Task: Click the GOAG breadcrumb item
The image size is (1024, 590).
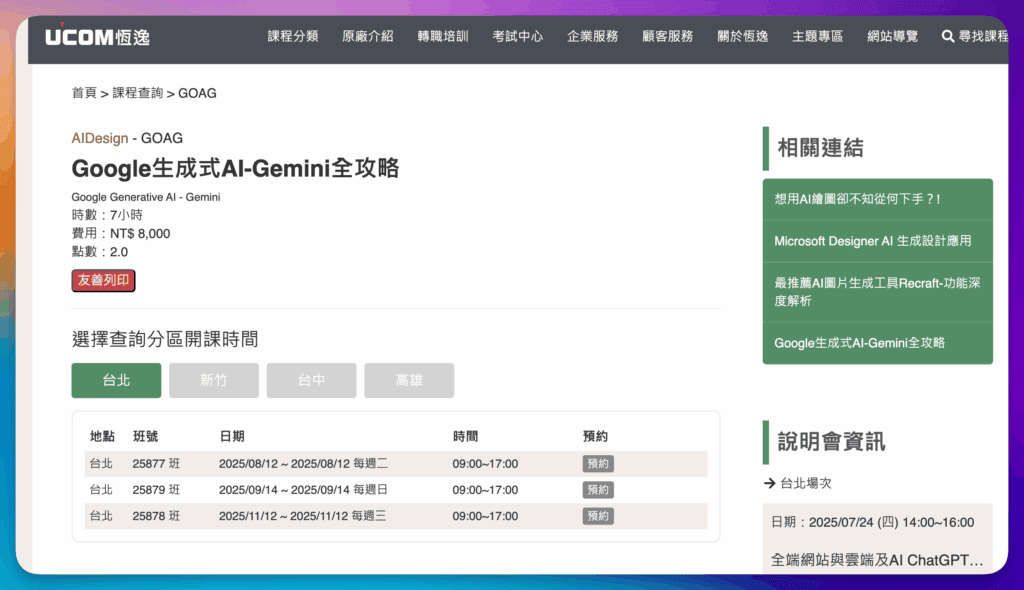Action: click(197, 93)
